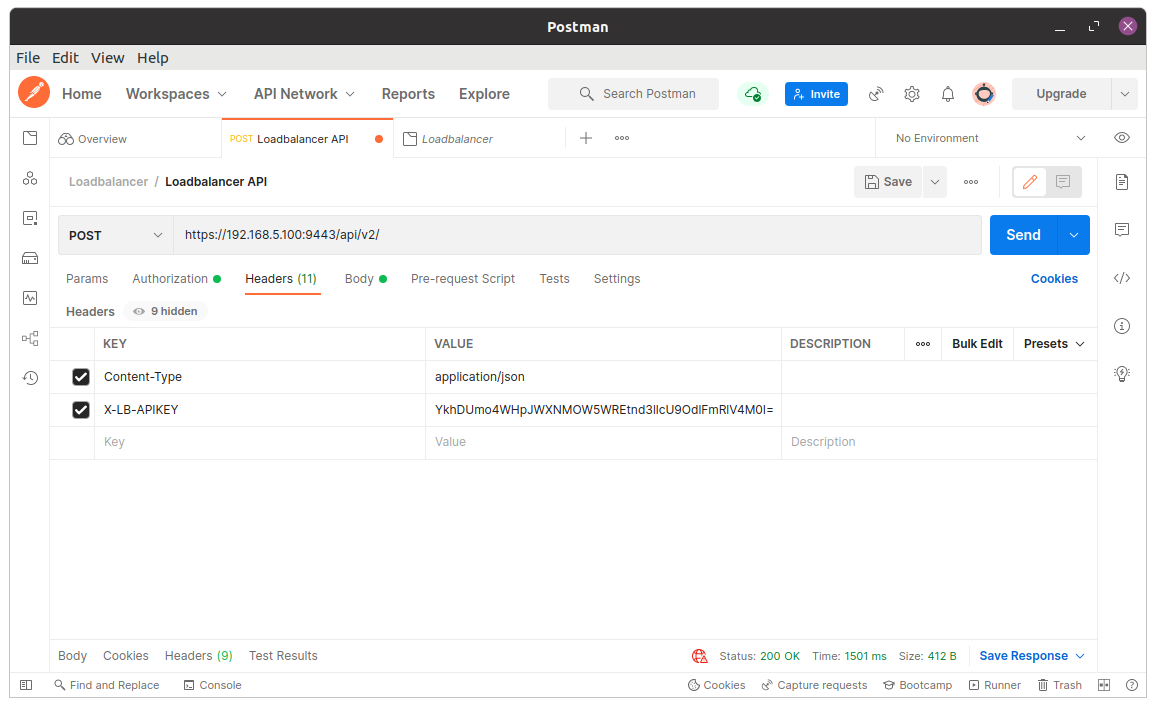Click the Invite button
Screen dimensions: 1156x707
coord(816,94)
